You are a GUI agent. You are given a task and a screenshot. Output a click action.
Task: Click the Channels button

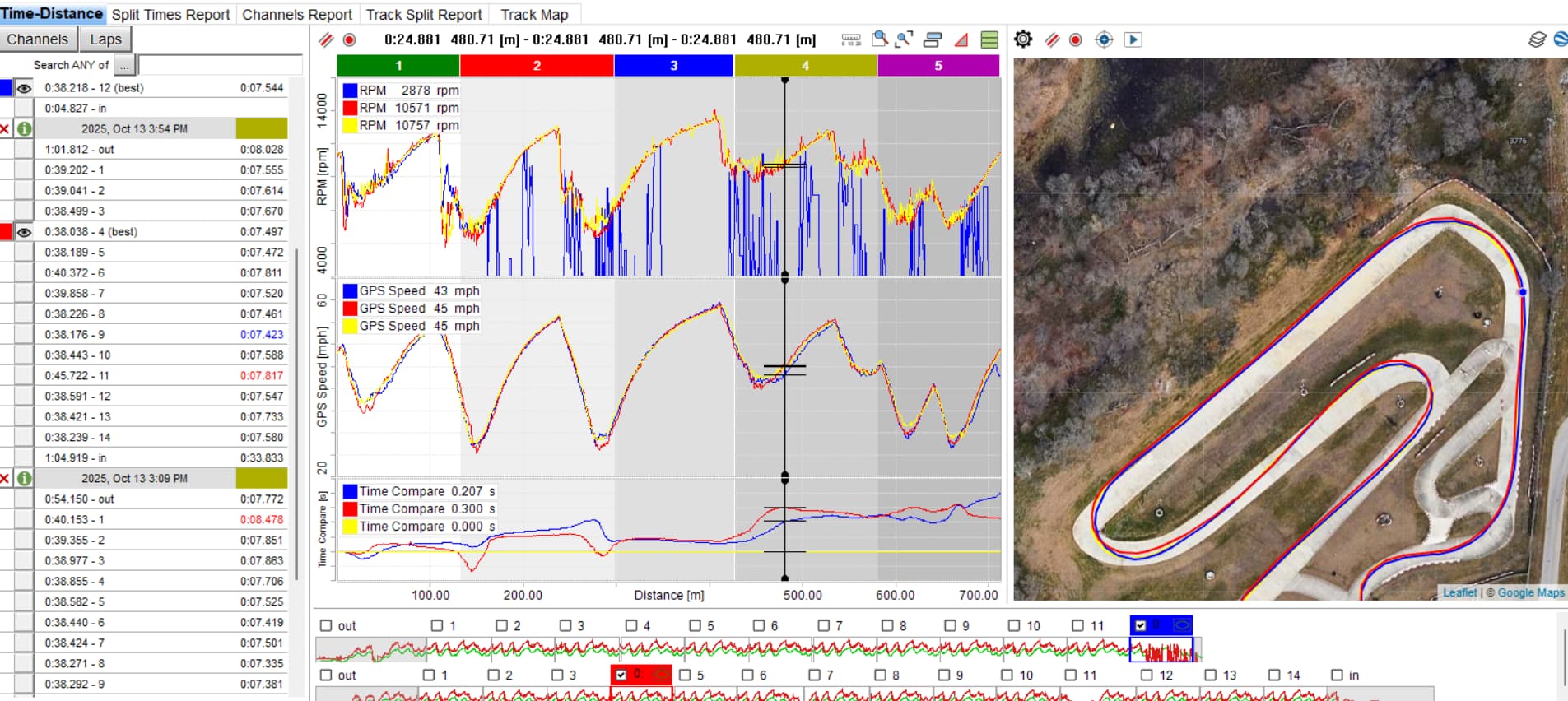(x=38, y=39)
